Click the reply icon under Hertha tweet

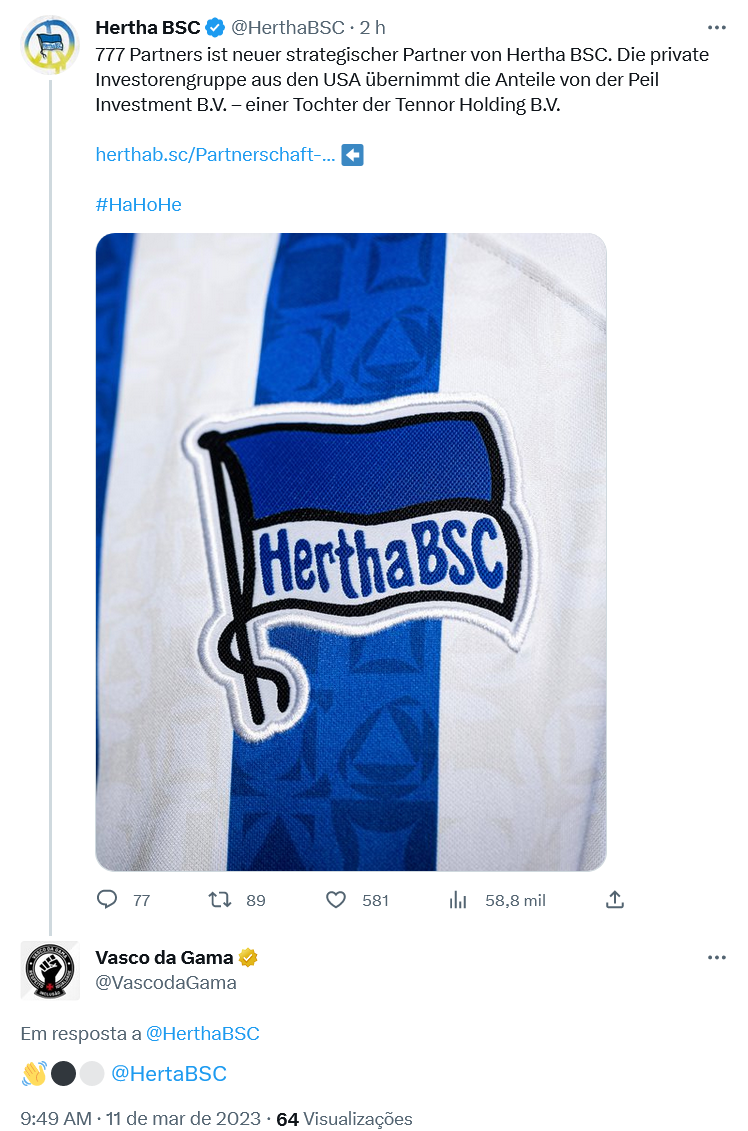(x=107, y=900)
